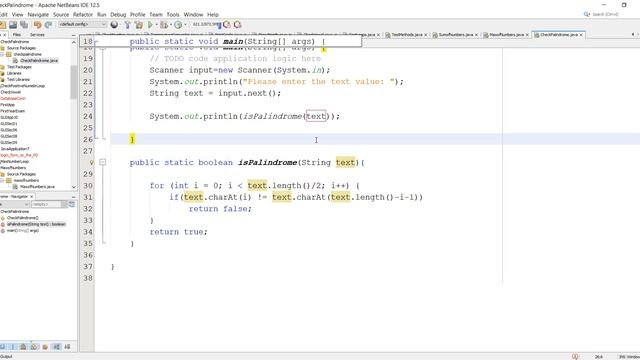Open the Run menu
Viewport: 640px width, 360px height.
coord(102,14)
